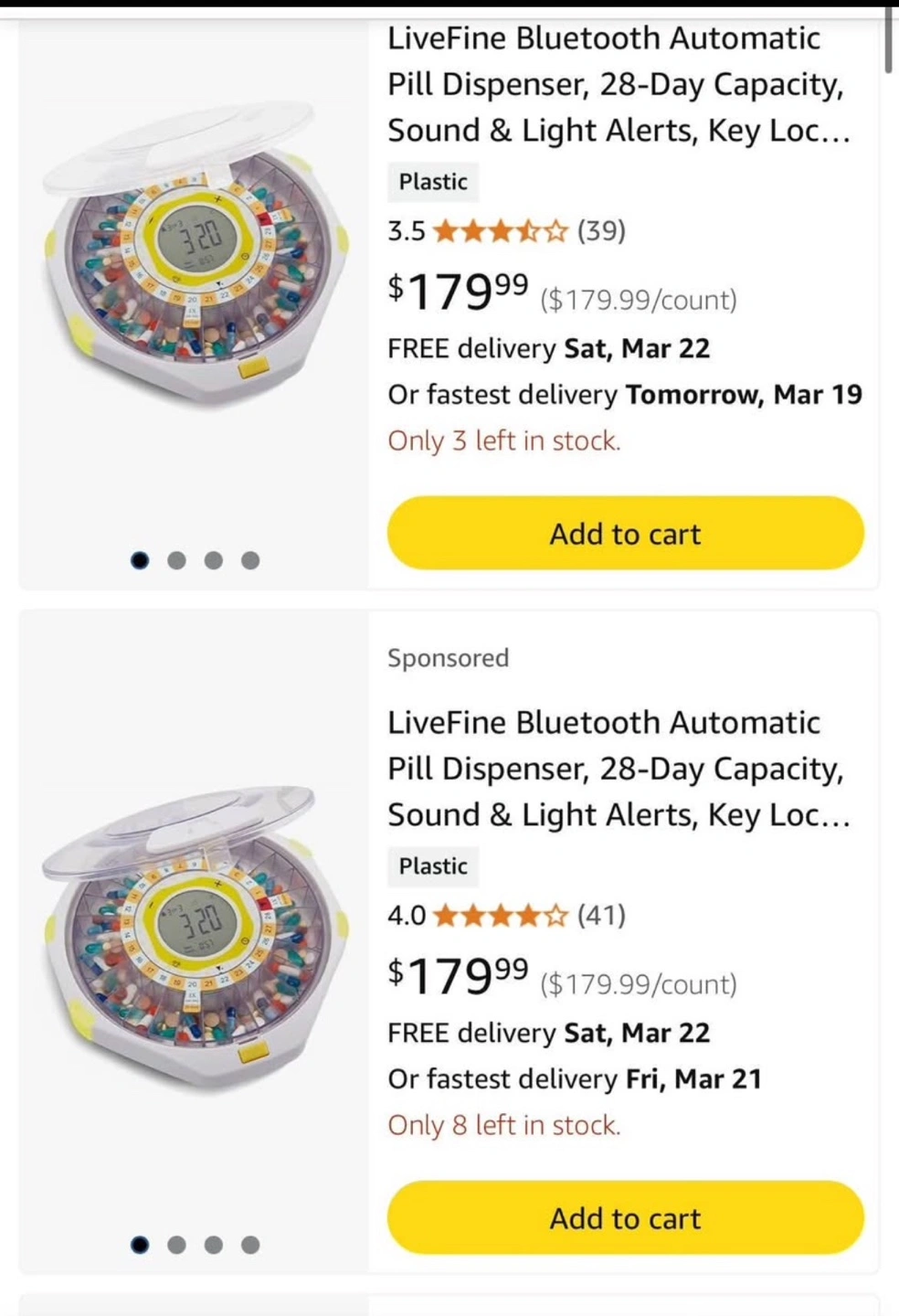The height and width of the screenshot is (1316, 899).
Task: Click the 4.0 star rating icons
Action: pos(500,915)
